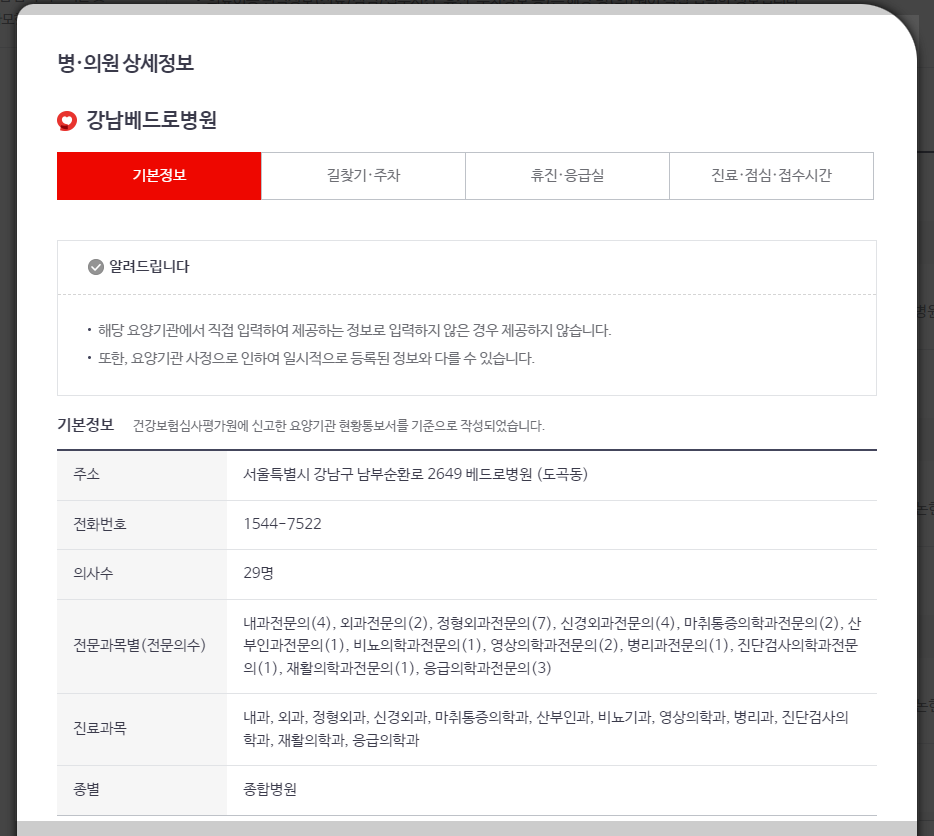934x836 pixels.
Task: Click the red heart icon beside 강남베드로병원
Action: pyautogui.click(x=67, y=121)
